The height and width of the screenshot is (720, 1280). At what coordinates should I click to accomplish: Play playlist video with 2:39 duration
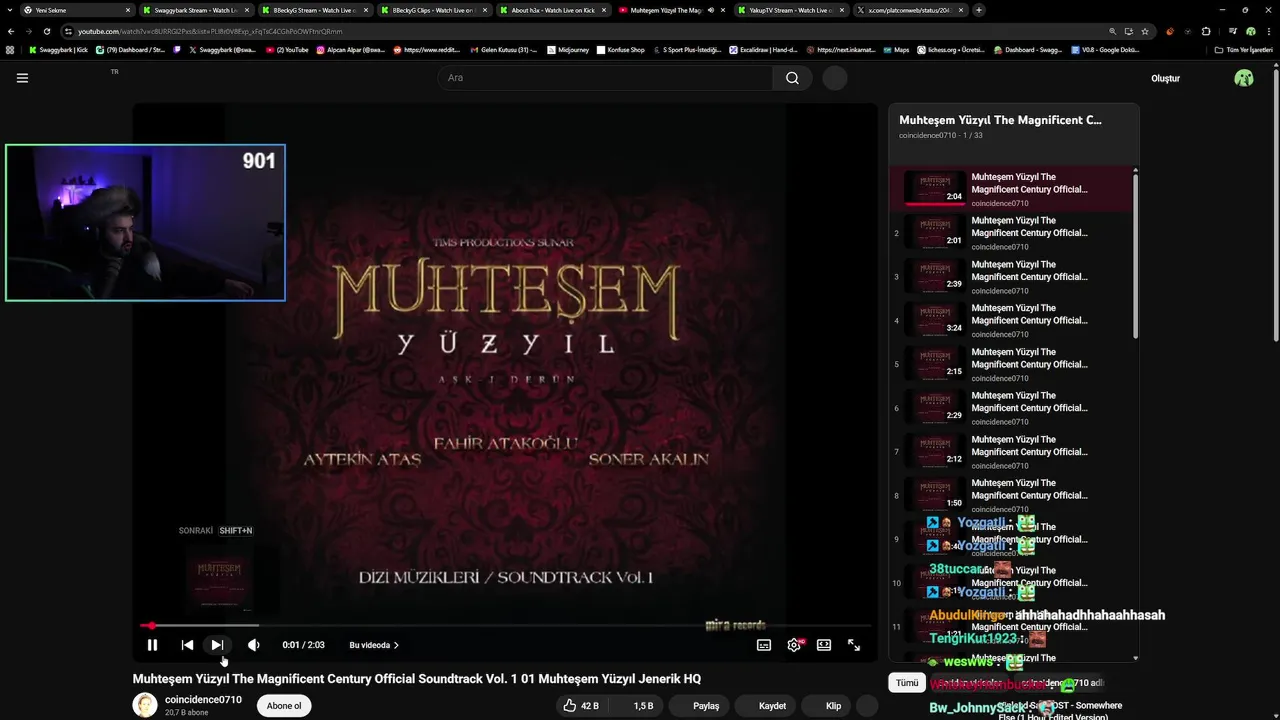click(1012, 277)
